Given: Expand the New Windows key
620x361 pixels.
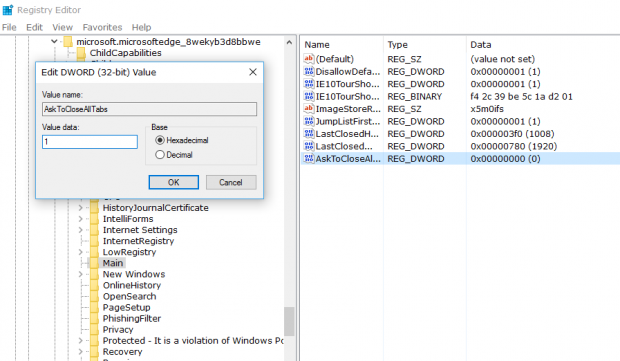Looking at the screenshot, I should click(81, 274).
